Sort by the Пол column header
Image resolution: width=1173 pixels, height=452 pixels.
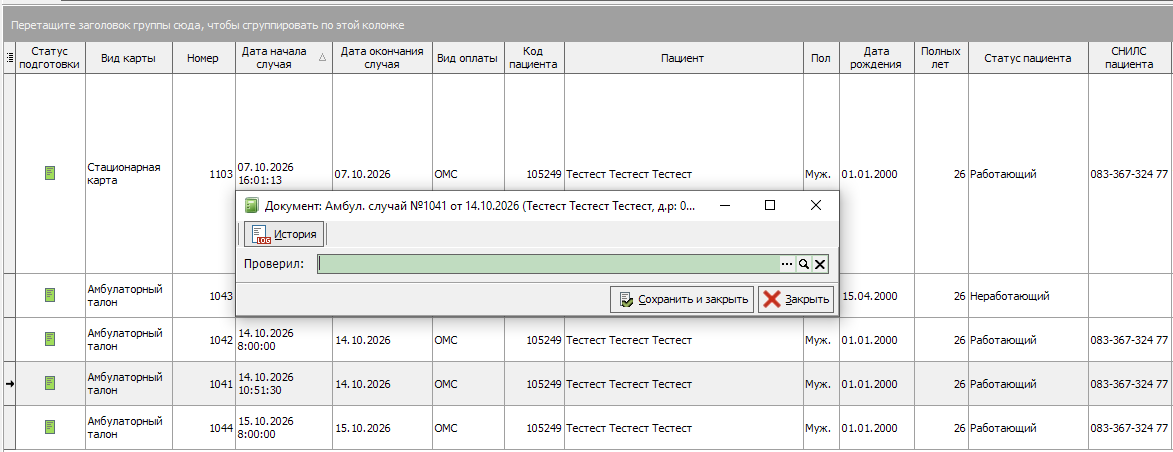pyautogui.click(x=821, y=58)
